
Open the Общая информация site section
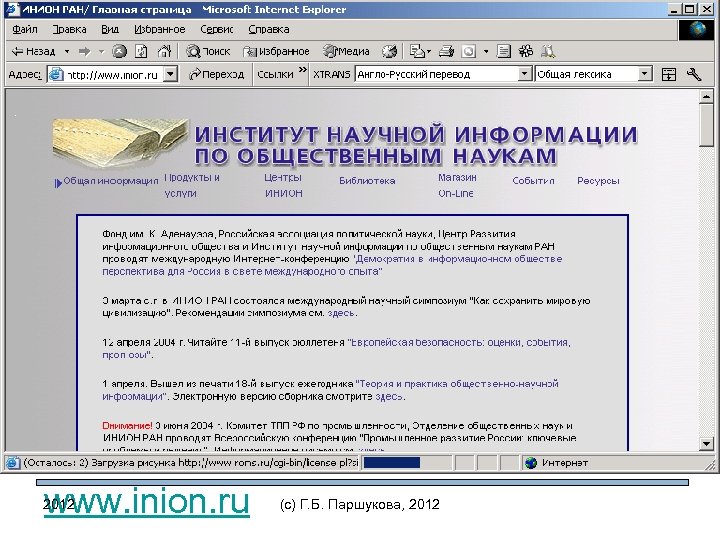[x=111, y=181]
